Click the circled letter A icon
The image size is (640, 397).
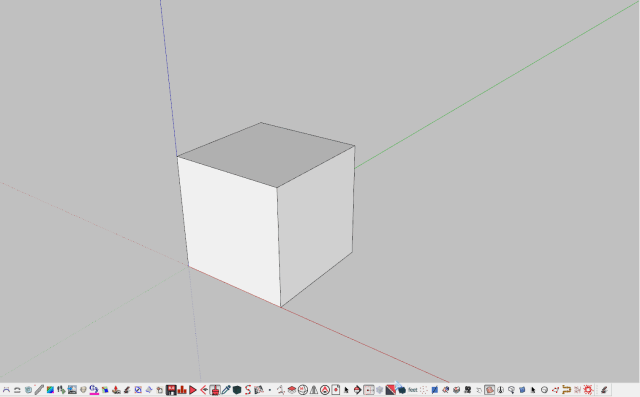point(325,390)
